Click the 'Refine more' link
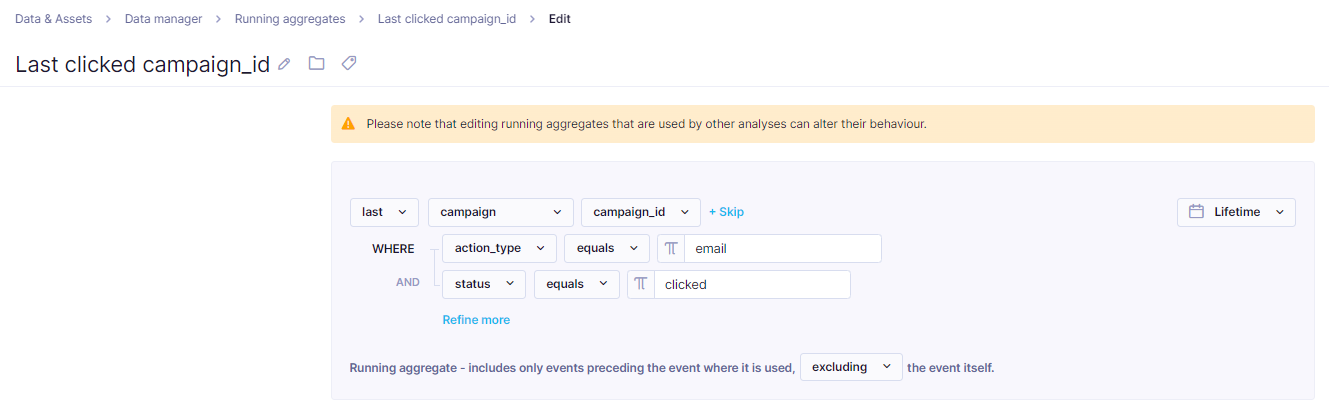This screenshot has width=1329, height=415. point(476,320)
